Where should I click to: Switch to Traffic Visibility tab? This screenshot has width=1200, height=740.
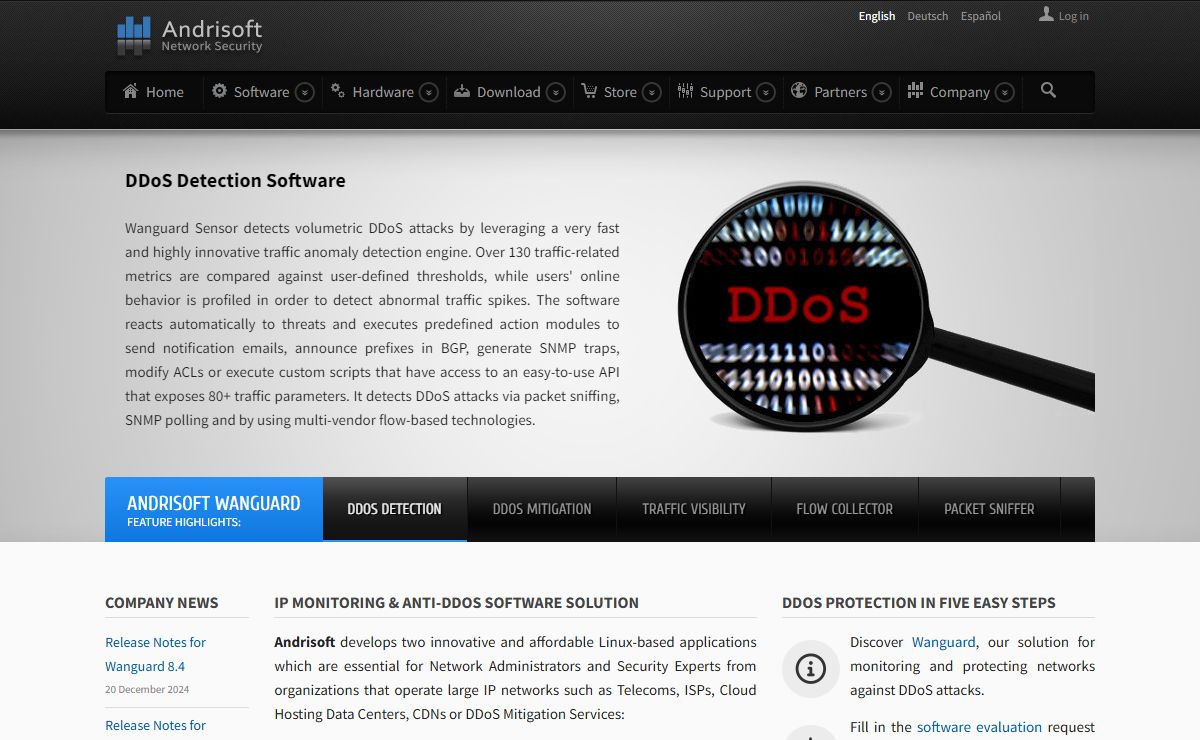coord(694,509)
